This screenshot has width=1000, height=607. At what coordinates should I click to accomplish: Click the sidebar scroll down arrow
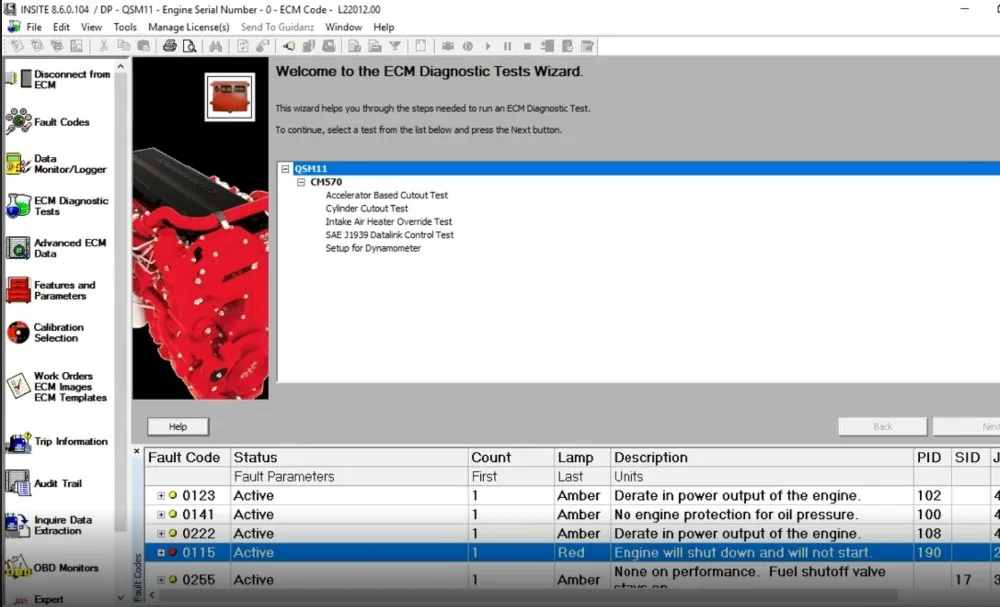click(x=121, y=598)
